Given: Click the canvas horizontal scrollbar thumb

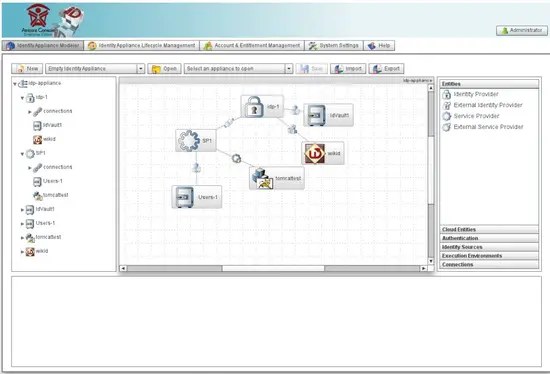Looking at the screenshot, I should click(273, 268).
